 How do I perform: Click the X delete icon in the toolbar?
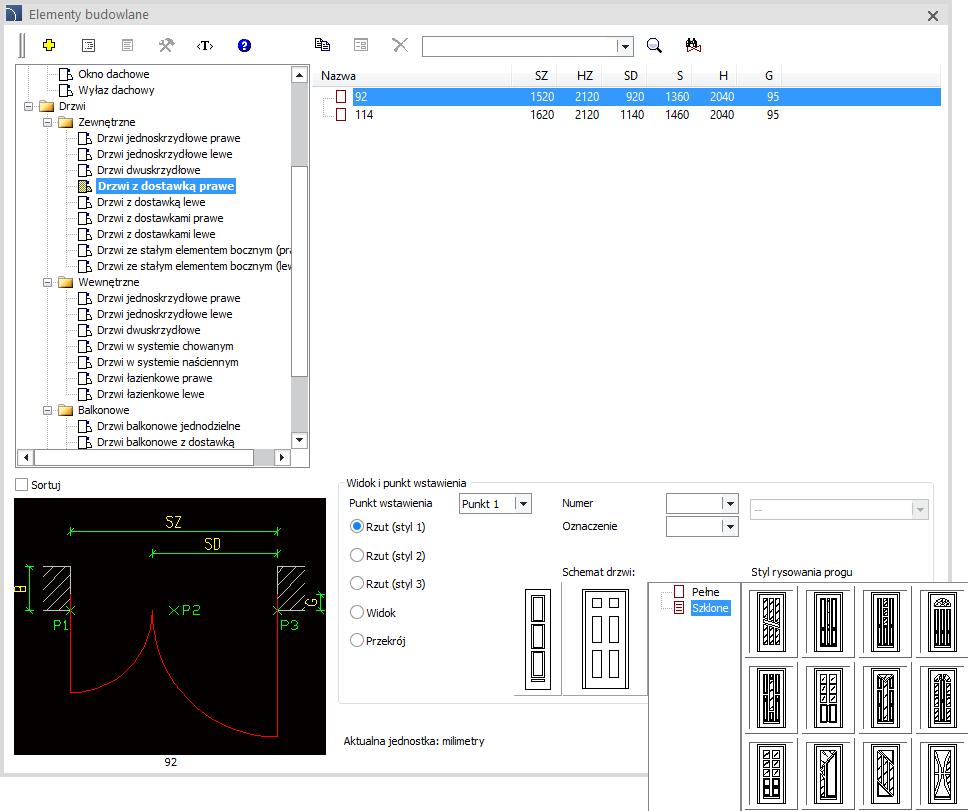click(400, 44)
